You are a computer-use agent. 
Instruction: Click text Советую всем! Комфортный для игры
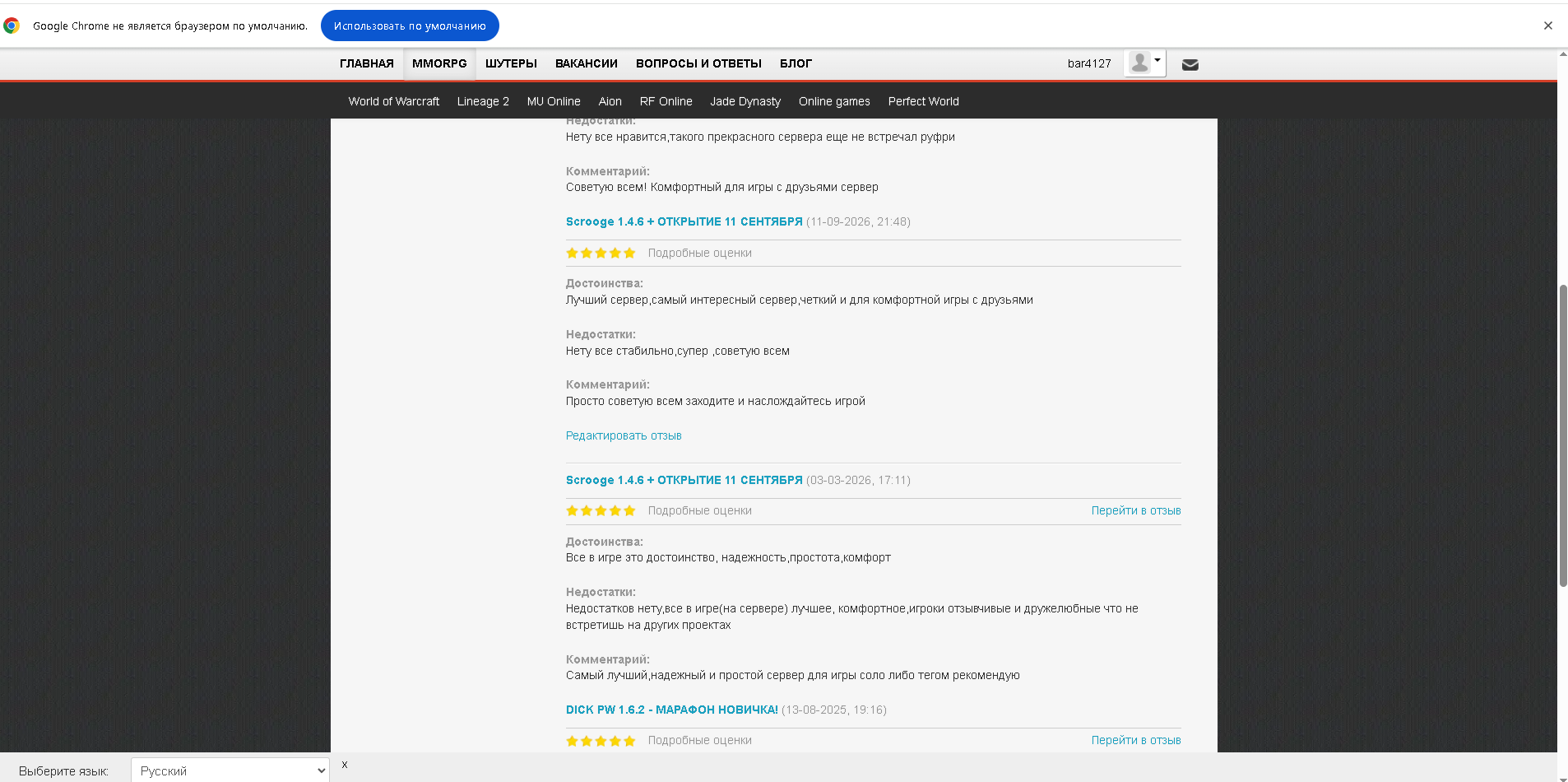721,187
